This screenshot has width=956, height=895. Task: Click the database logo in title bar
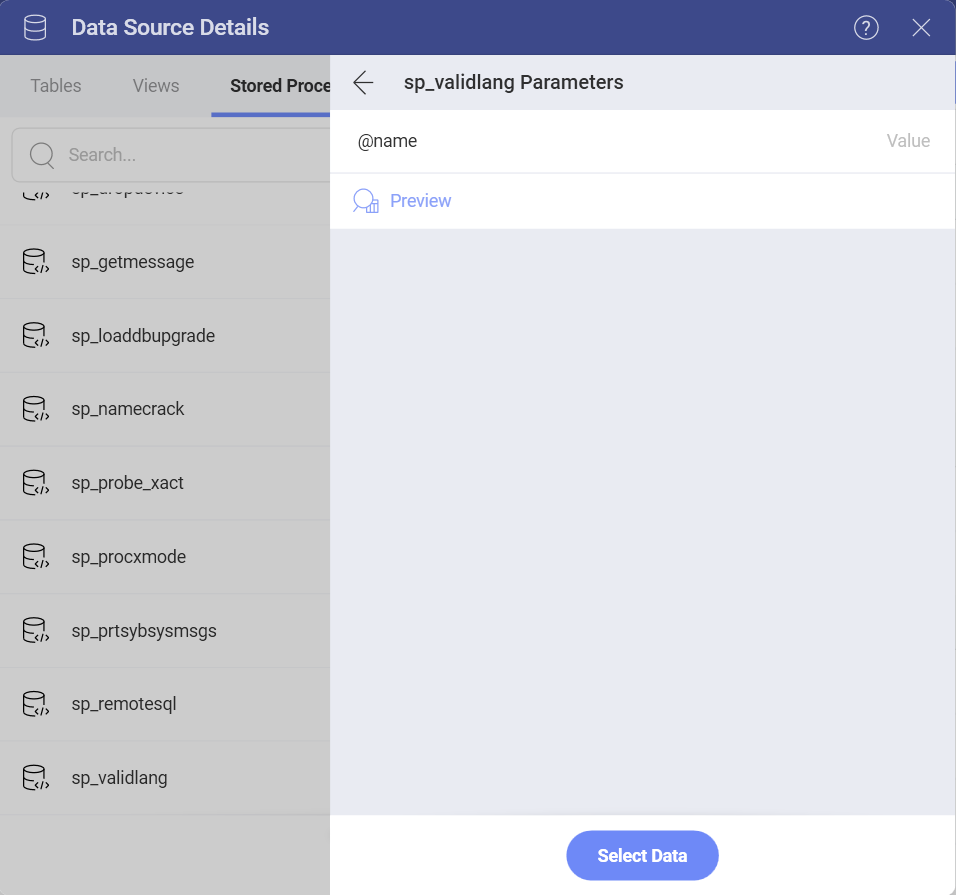point(34,27)
